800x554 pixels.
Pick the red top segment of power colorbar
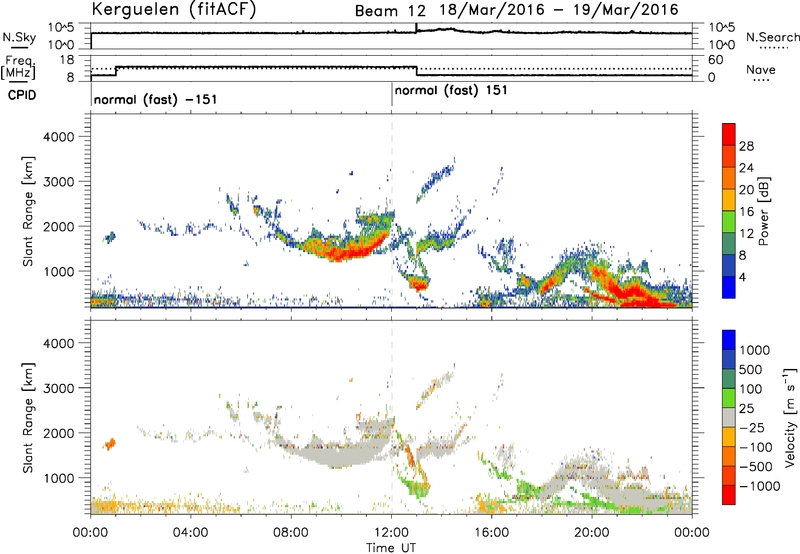(x=729, y=134)
